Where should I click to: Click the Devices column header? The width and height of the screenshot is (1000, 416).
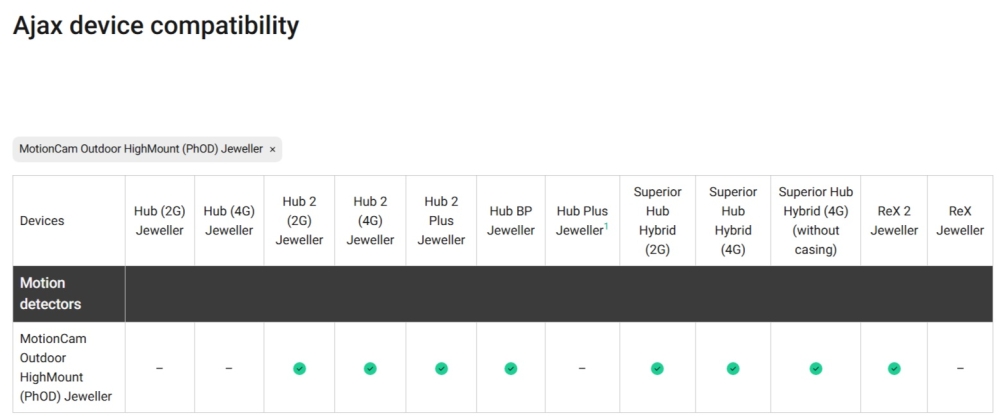[42, 221]
